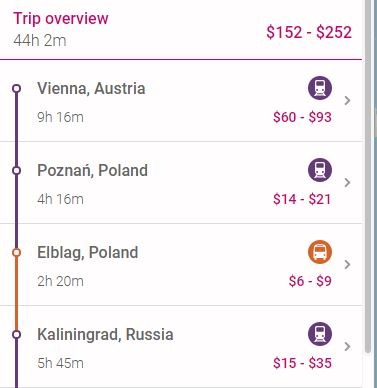The image size is (377, 388).
Task: Click the train icon for Vienna leg
Action: (320, 88)
